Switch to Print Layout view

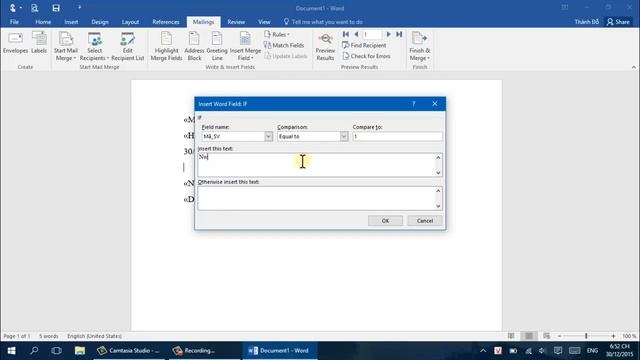[x=529, y=336]
